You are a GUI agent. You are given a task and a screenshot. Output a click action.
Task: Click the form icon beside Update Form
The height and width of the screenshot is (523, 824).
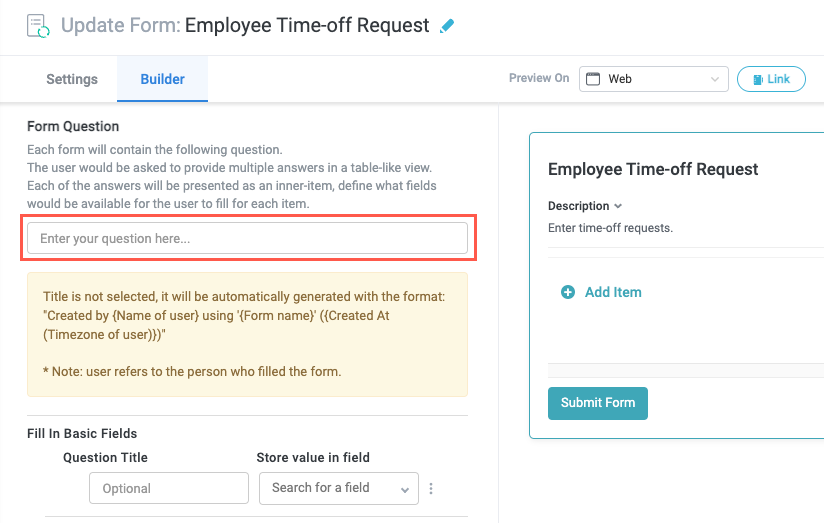pyautogui.click(x=38, y=25)
